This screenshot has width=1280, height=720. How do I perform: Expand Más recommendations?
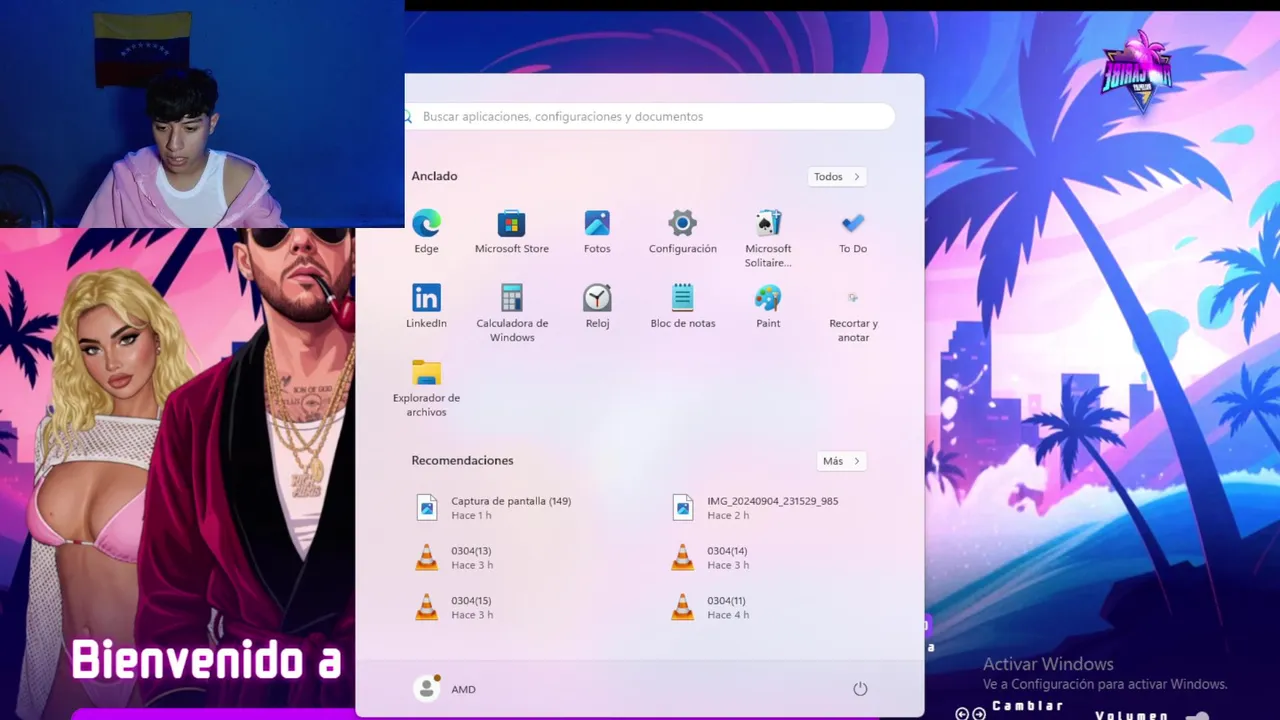[841, 461]
